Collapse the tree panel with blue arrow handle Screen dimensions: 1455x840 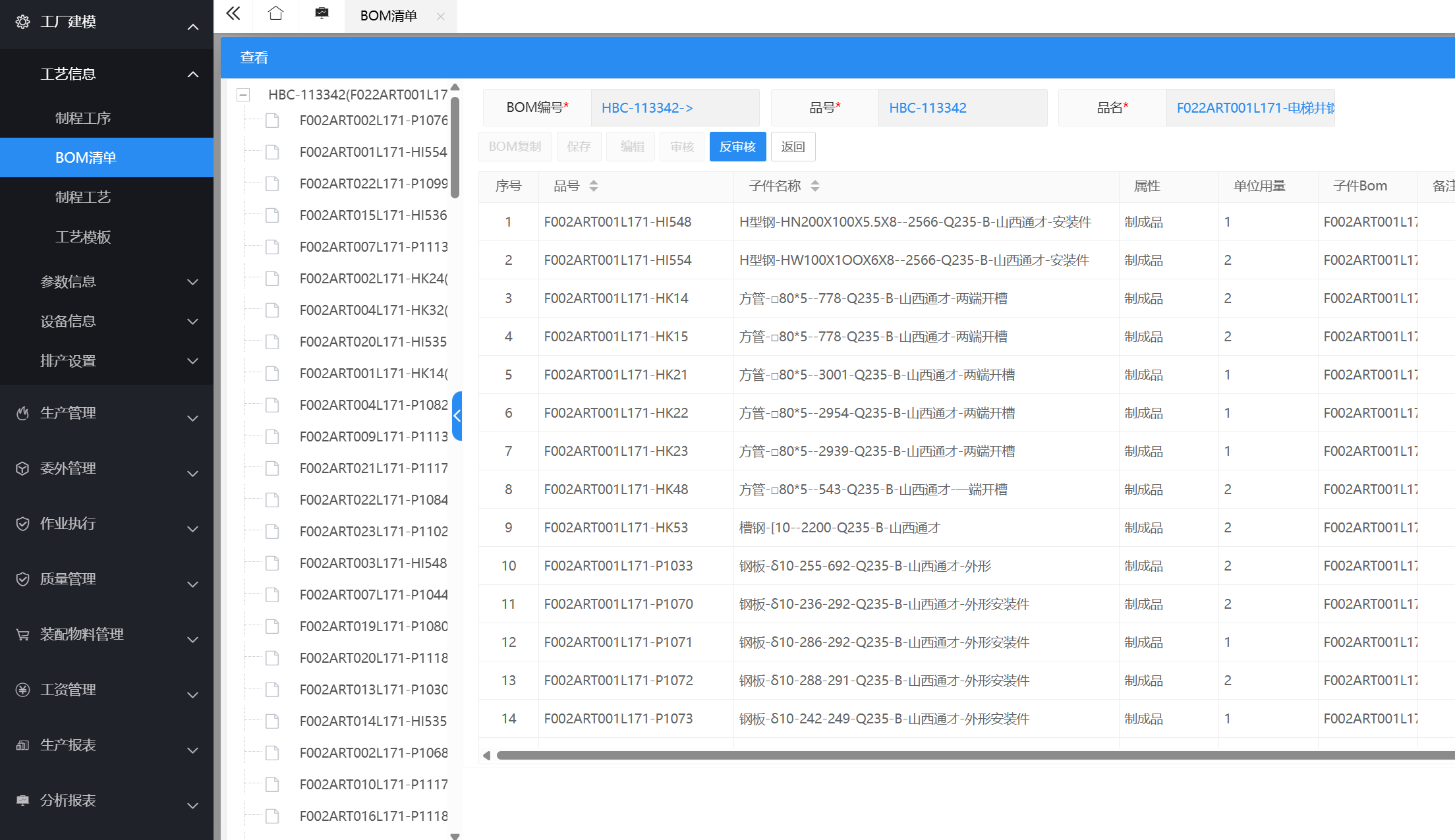tap(457, 416)
